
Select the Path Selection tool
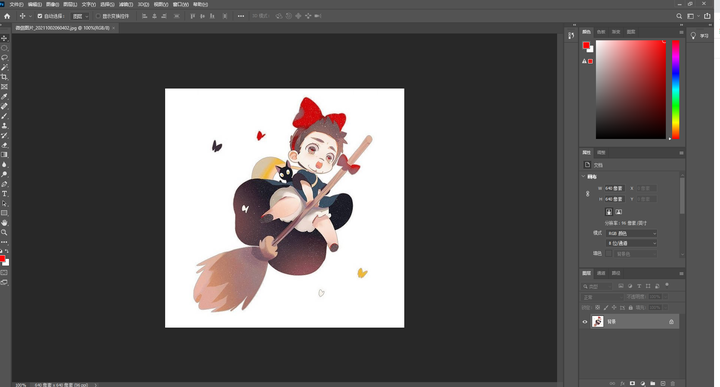(x=4, y=203)
